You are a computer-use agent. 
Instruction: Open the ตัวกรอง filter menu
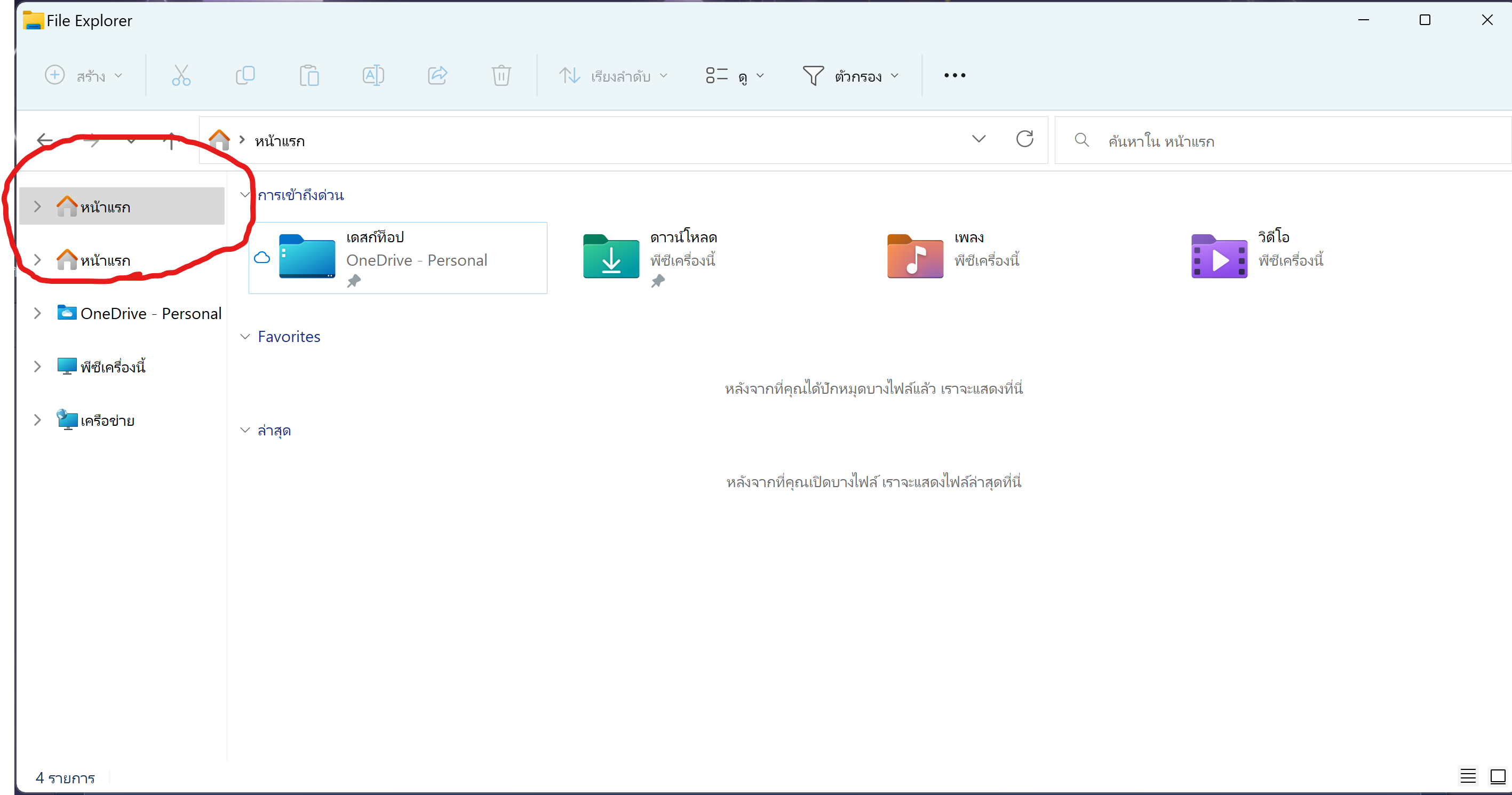pyautogui.click(x=850, y=76)
